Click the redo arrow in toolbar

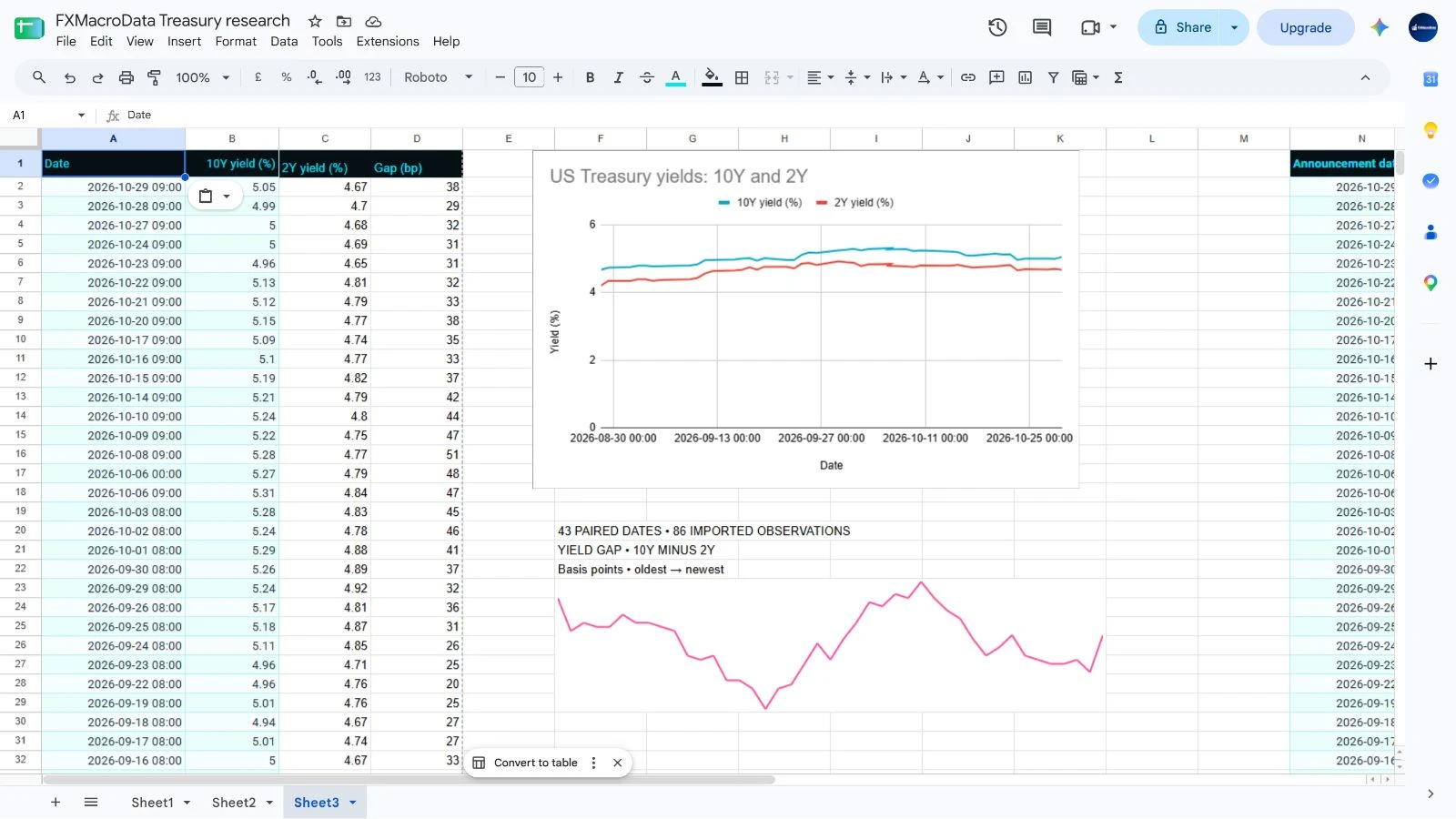pos(97,77)
